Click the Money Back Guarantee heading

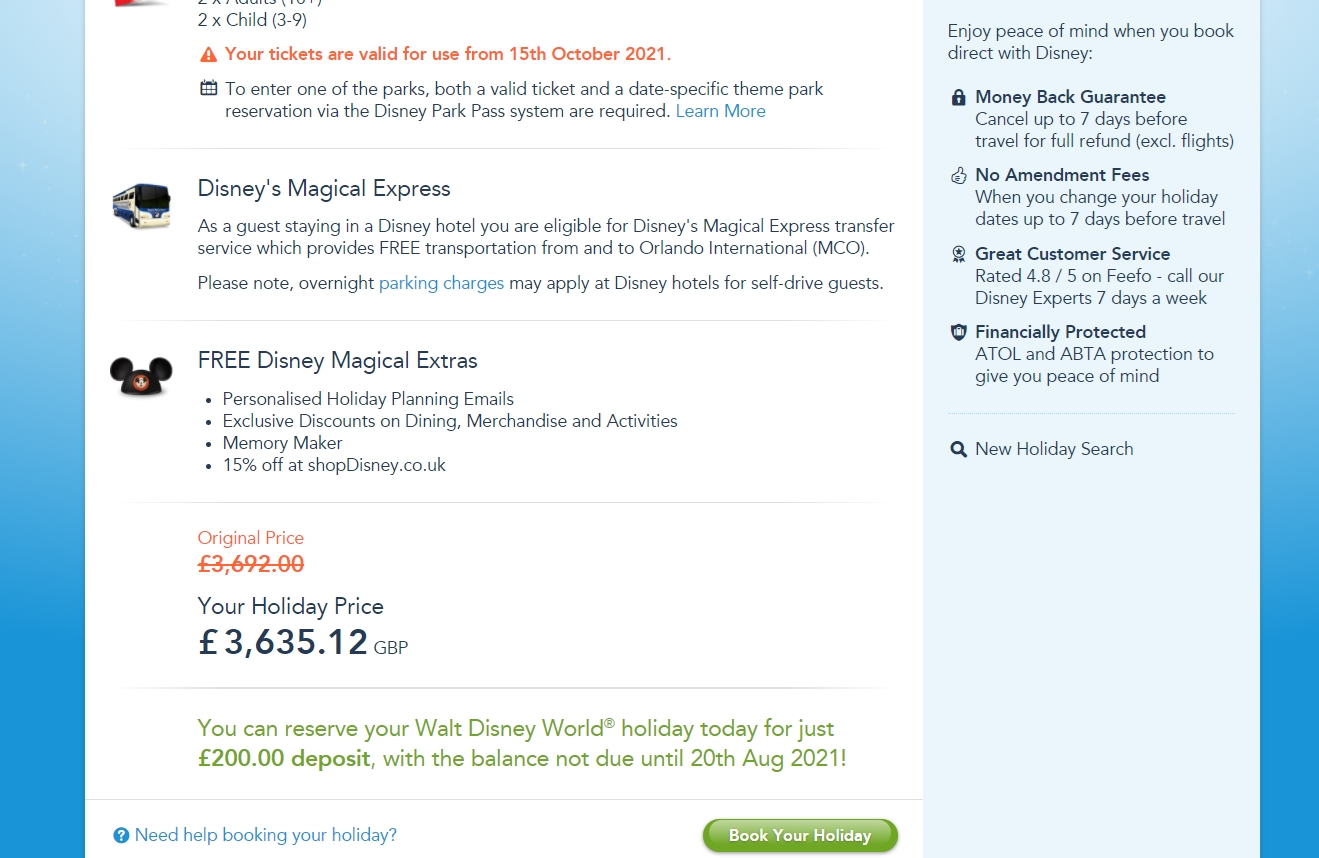click(x=1071, y=97)
